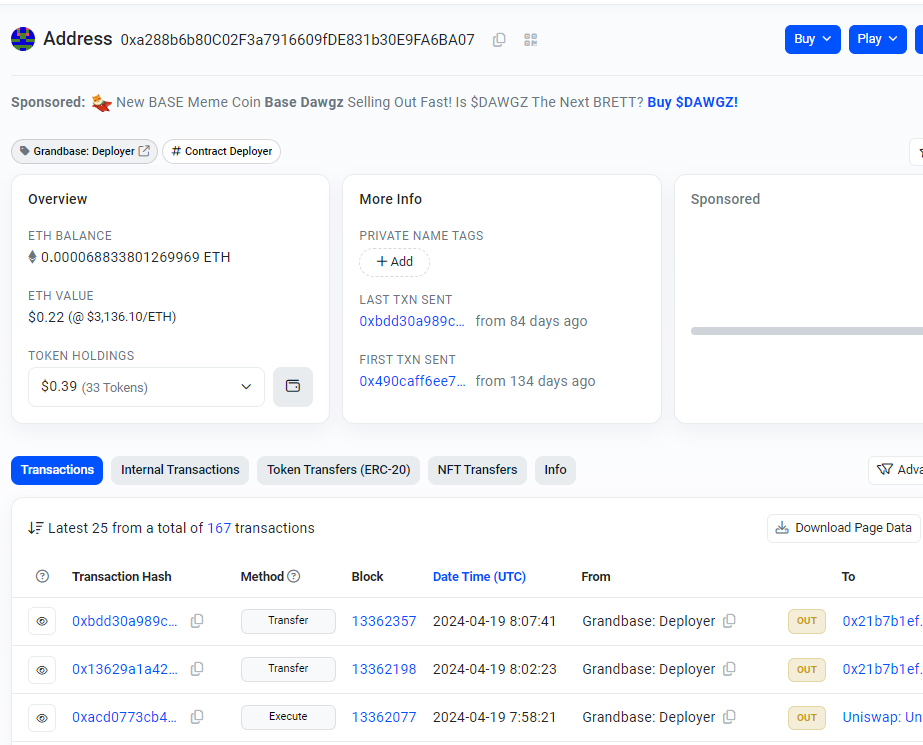Open the Info tab
923x745 pixels.
point(555,470)
